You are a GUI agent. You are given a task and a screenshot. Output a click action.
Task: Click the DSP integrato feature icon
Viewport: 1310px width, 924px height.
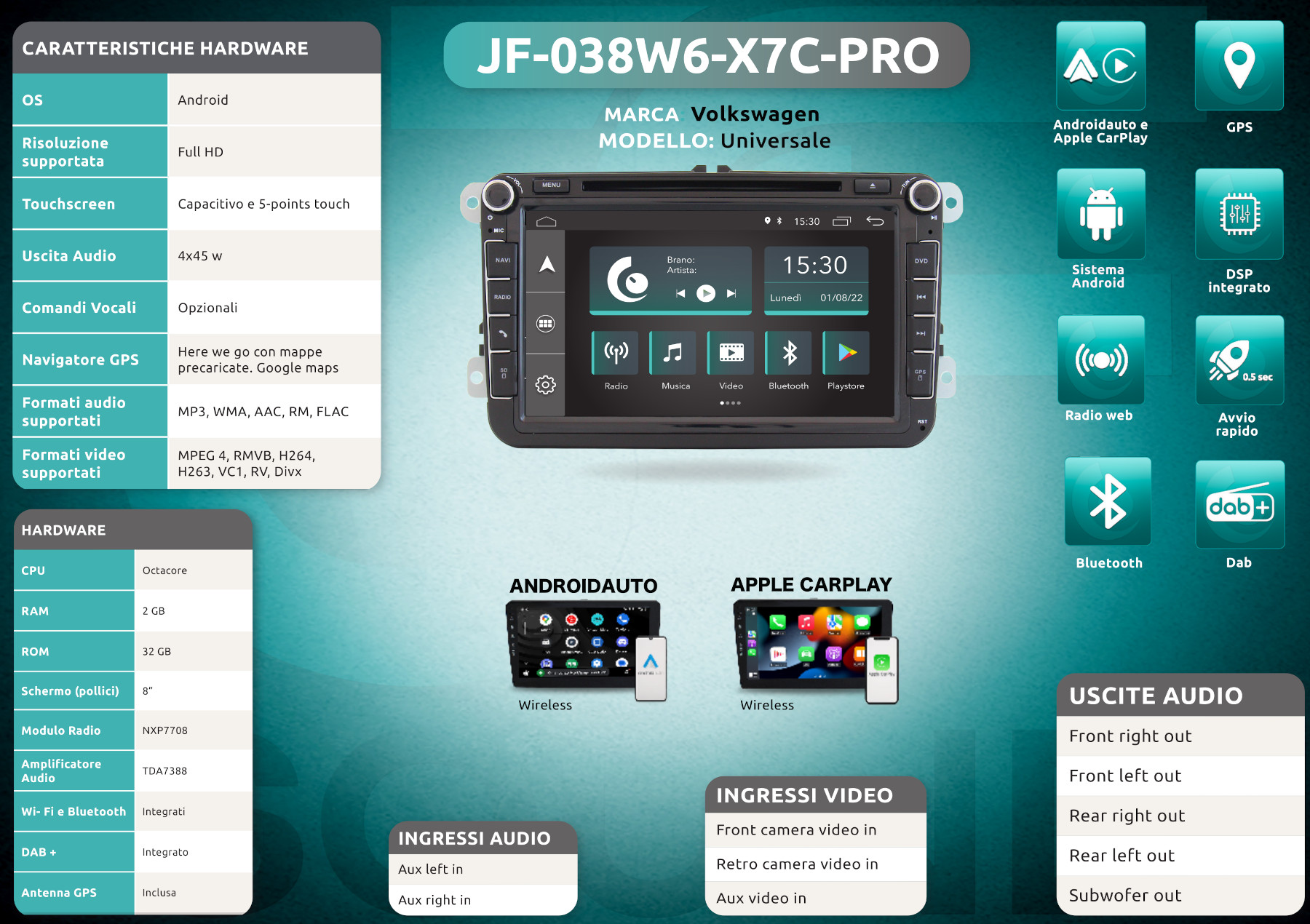coord(1239,214)
